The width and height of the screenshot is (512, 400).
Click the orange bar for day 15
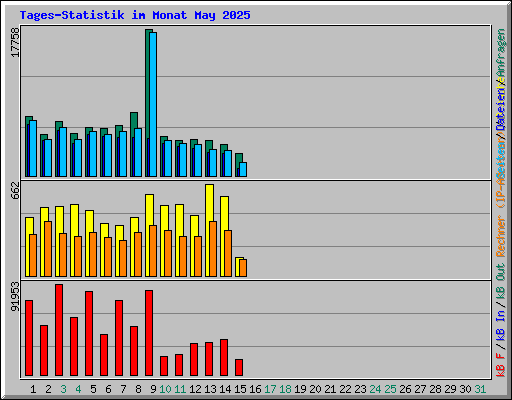tap(243, 268)
